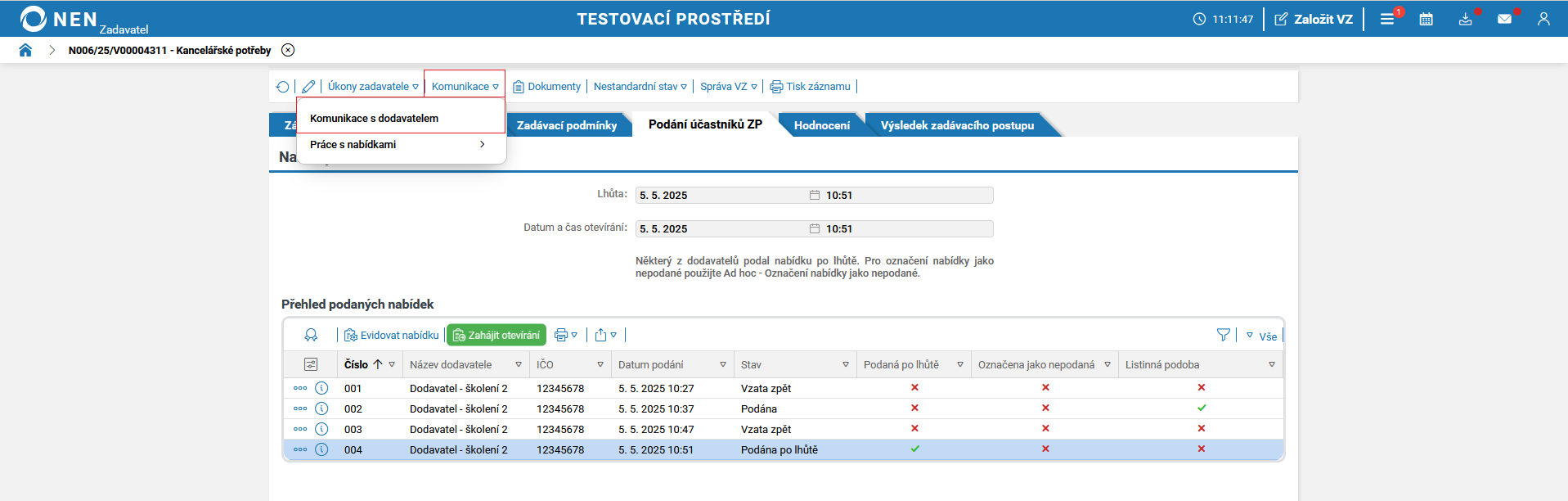Open row 003 actions menu dots
The width and height of the screenshot is (1568, 501).
[x=300, y=429]
